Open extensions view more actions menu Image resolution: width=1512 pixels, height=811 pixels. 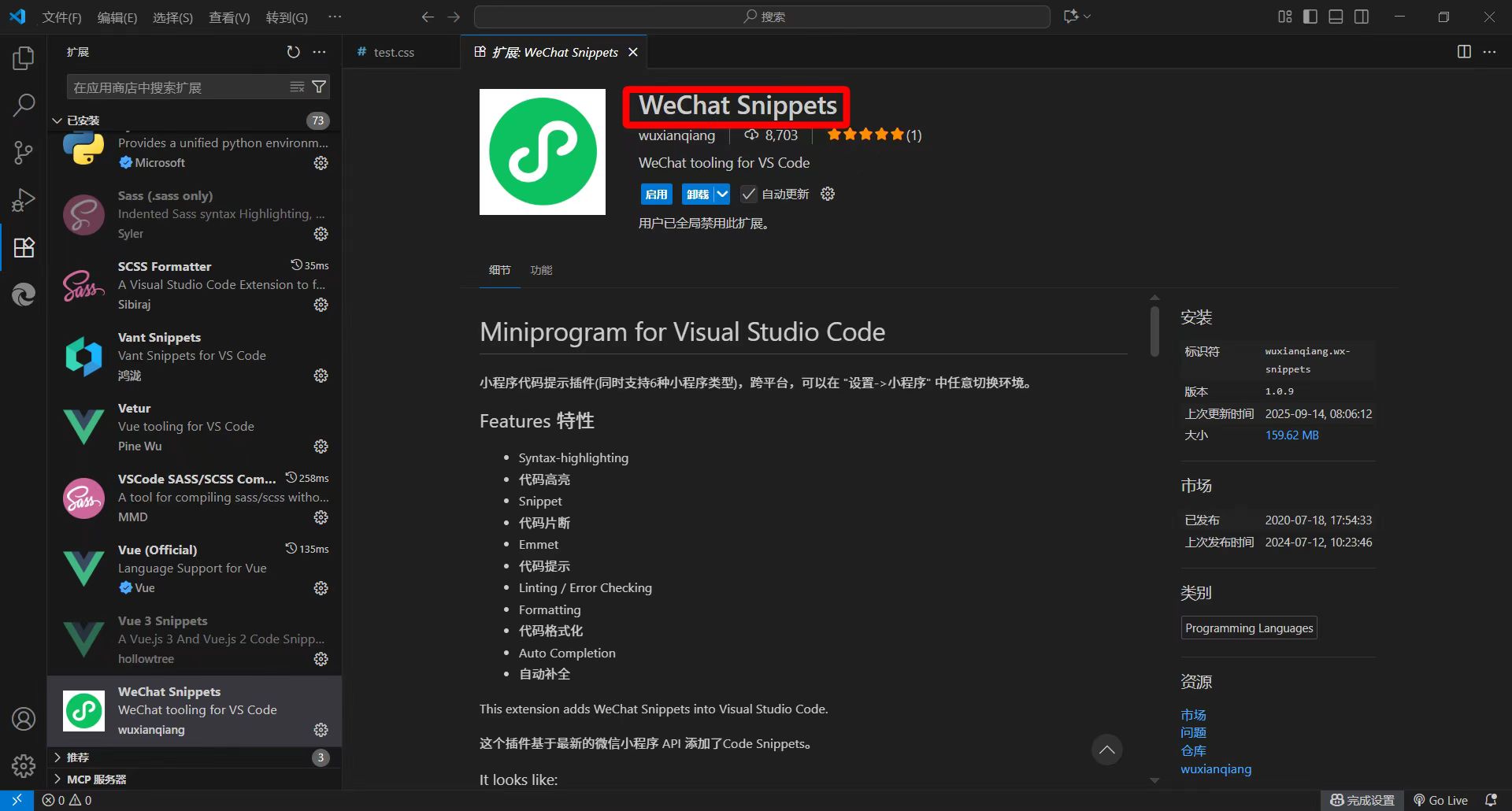point(319,52)
